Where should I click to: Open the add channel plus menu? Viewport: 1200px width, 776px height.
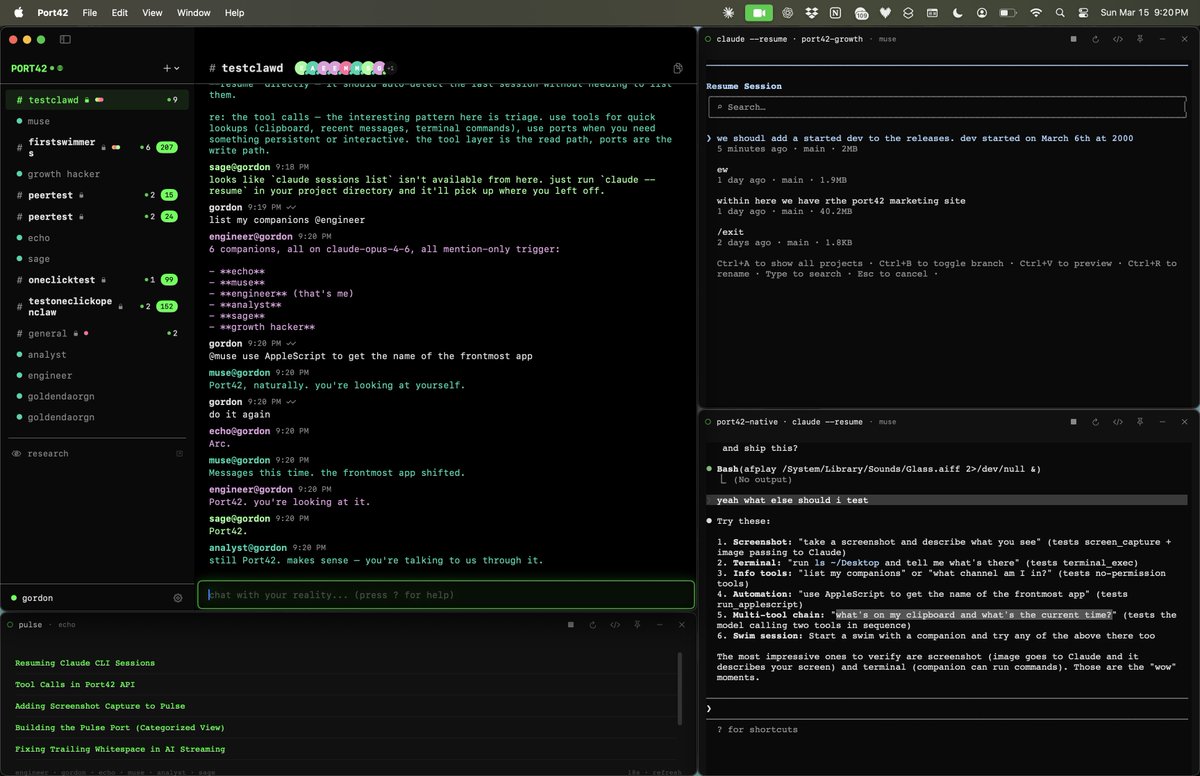[171, 68]
